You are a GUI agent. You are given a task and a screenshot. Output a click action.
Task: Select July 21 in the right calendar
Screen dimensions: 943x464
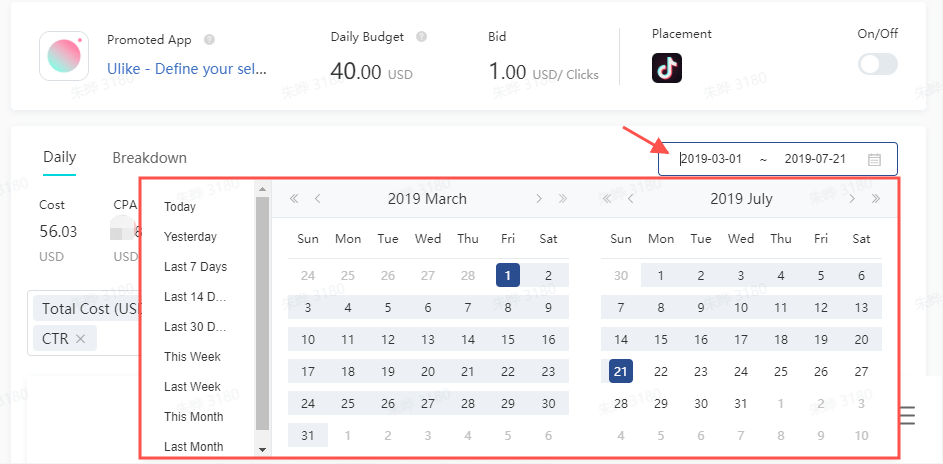[620, 371]
